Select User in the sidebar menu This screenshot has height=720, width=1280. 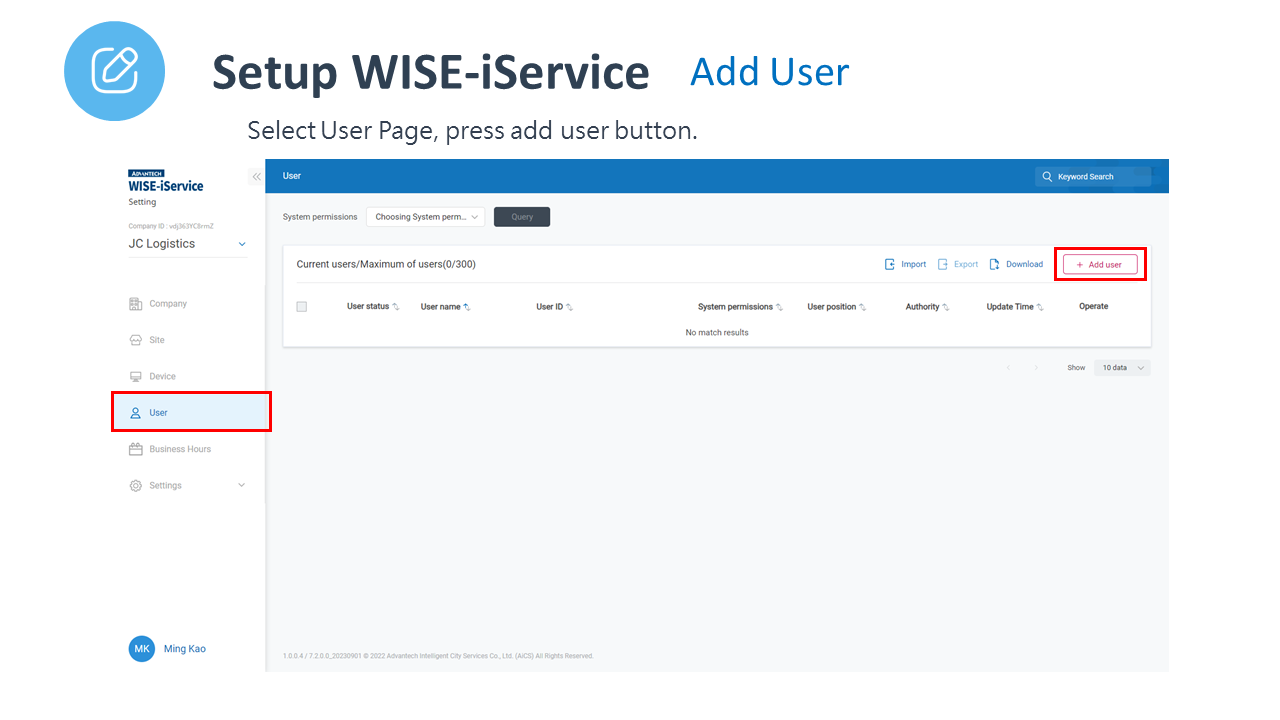pyautogui.click(x=159, y=413)
